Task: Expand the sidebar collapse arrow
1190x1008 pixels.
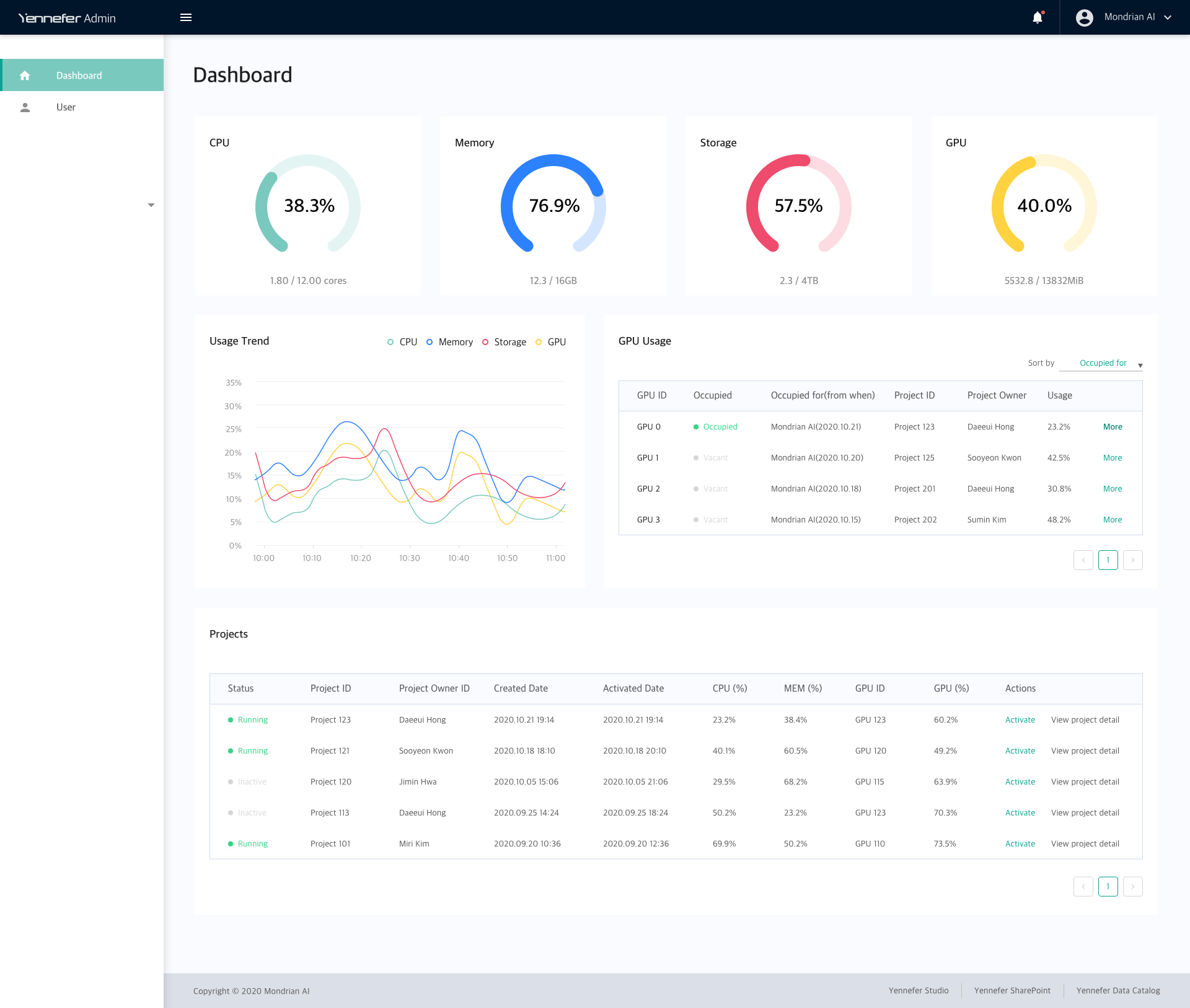Action: (151, 205)
